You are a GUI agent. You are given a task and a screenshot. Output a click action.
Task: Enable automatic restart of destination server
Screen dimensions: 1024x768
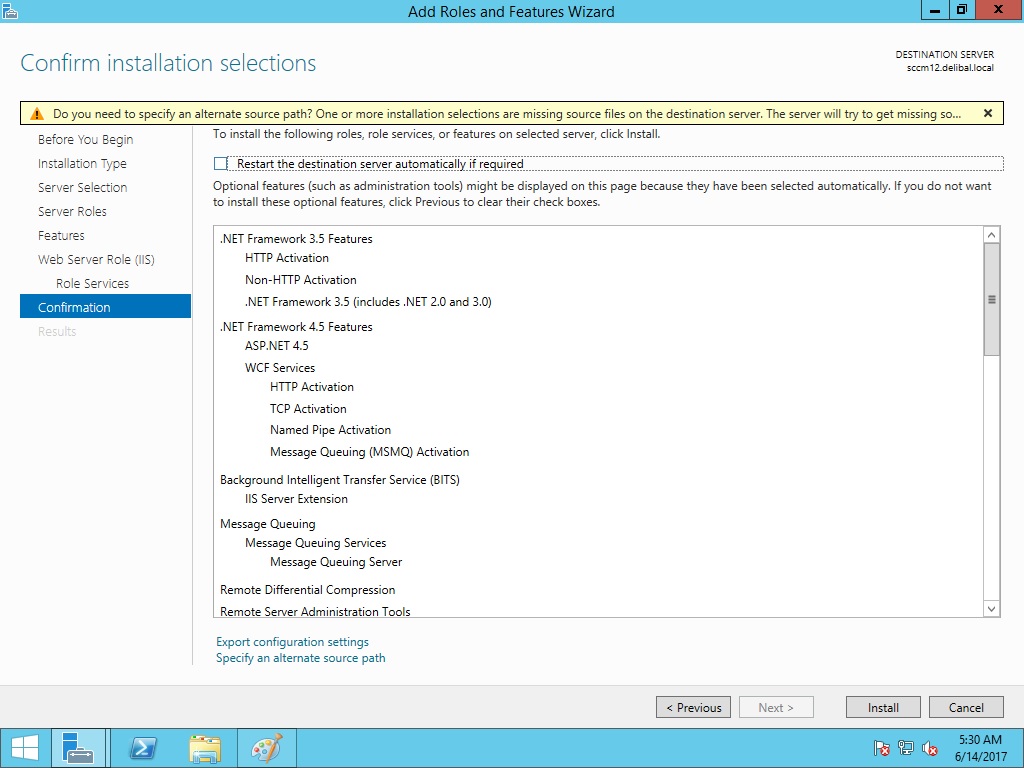221,164
